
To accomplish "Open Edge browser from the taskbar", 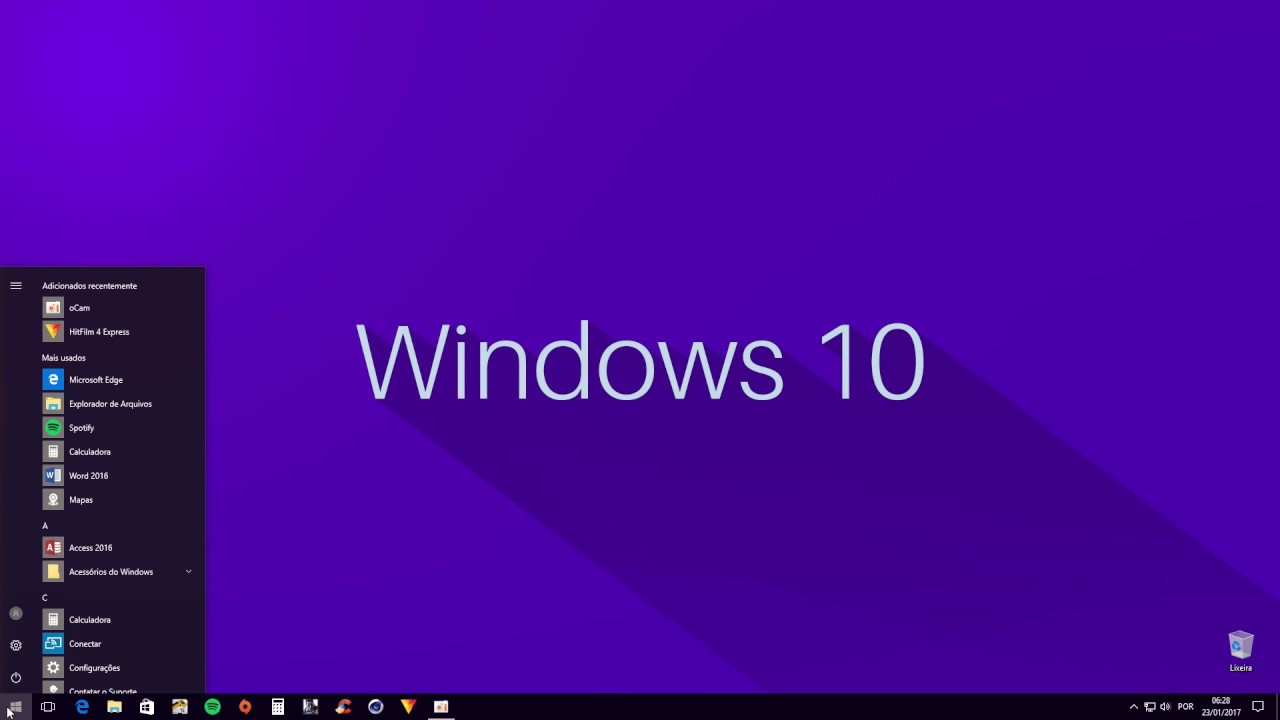I will [82, 707].
